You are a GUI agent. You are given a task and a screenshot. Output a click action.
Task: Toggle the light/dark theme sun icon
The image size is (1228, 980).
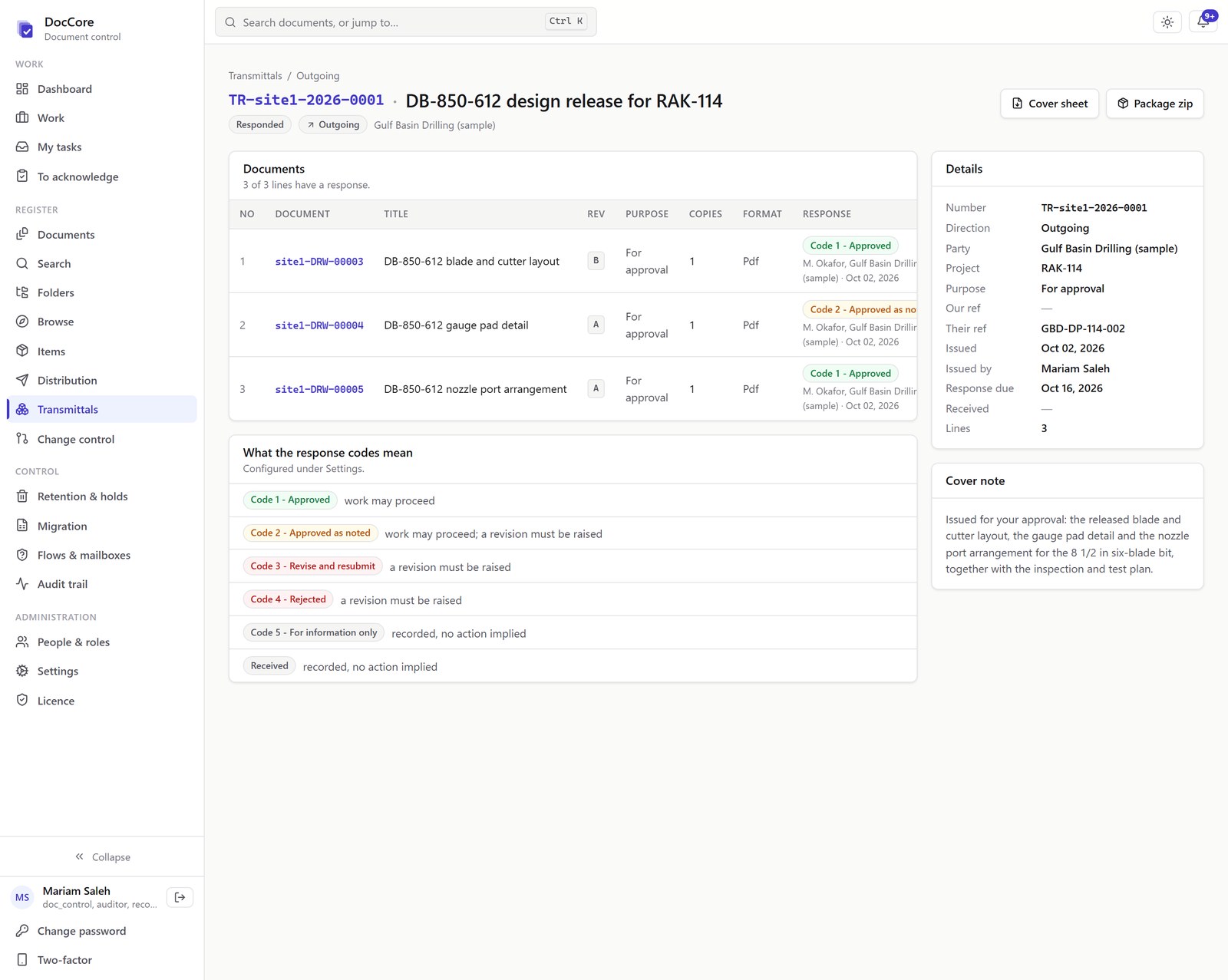tap(1167, 22)
